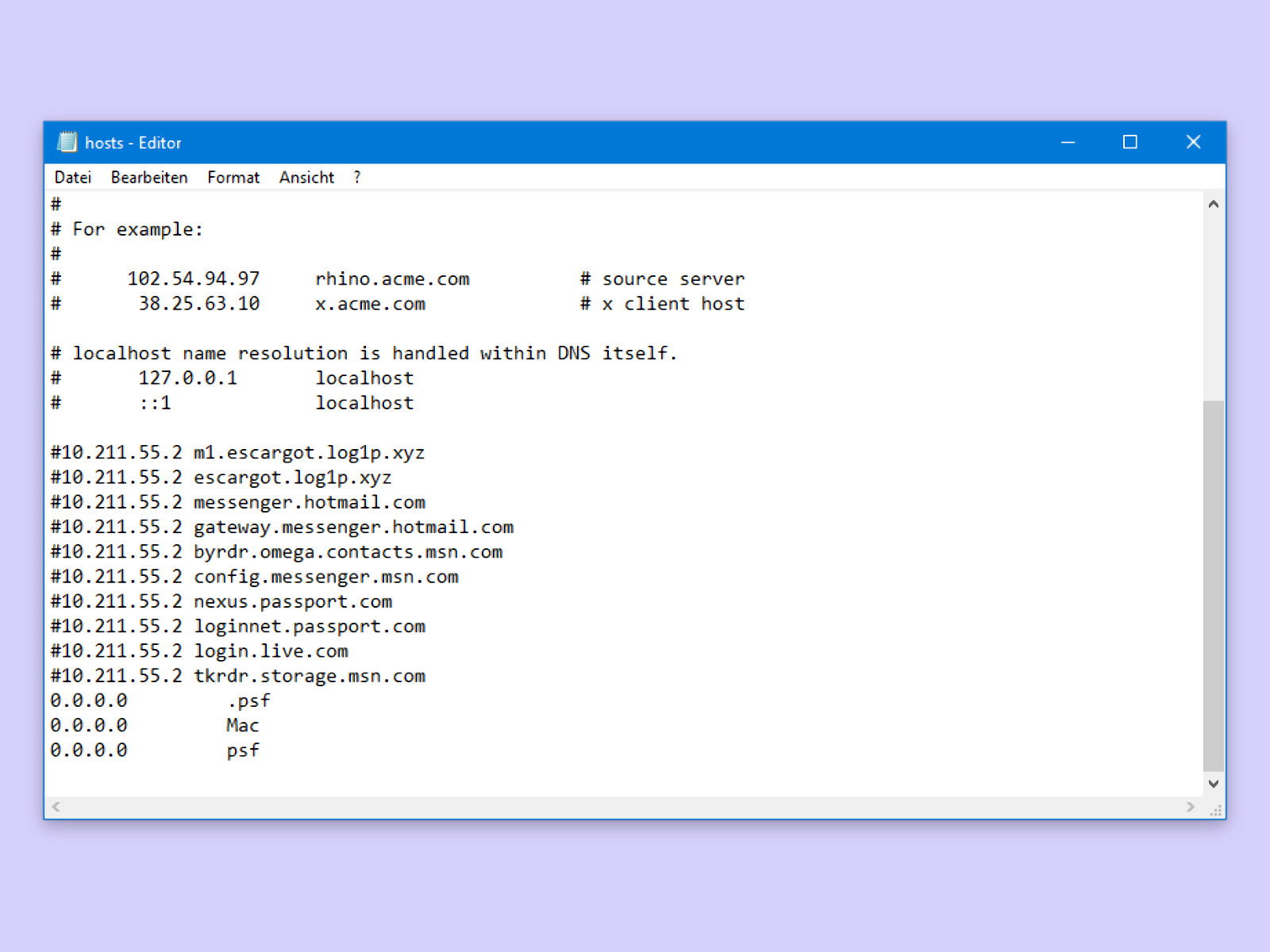Click the localhost name resolution comment line

[x=364, y=353]
